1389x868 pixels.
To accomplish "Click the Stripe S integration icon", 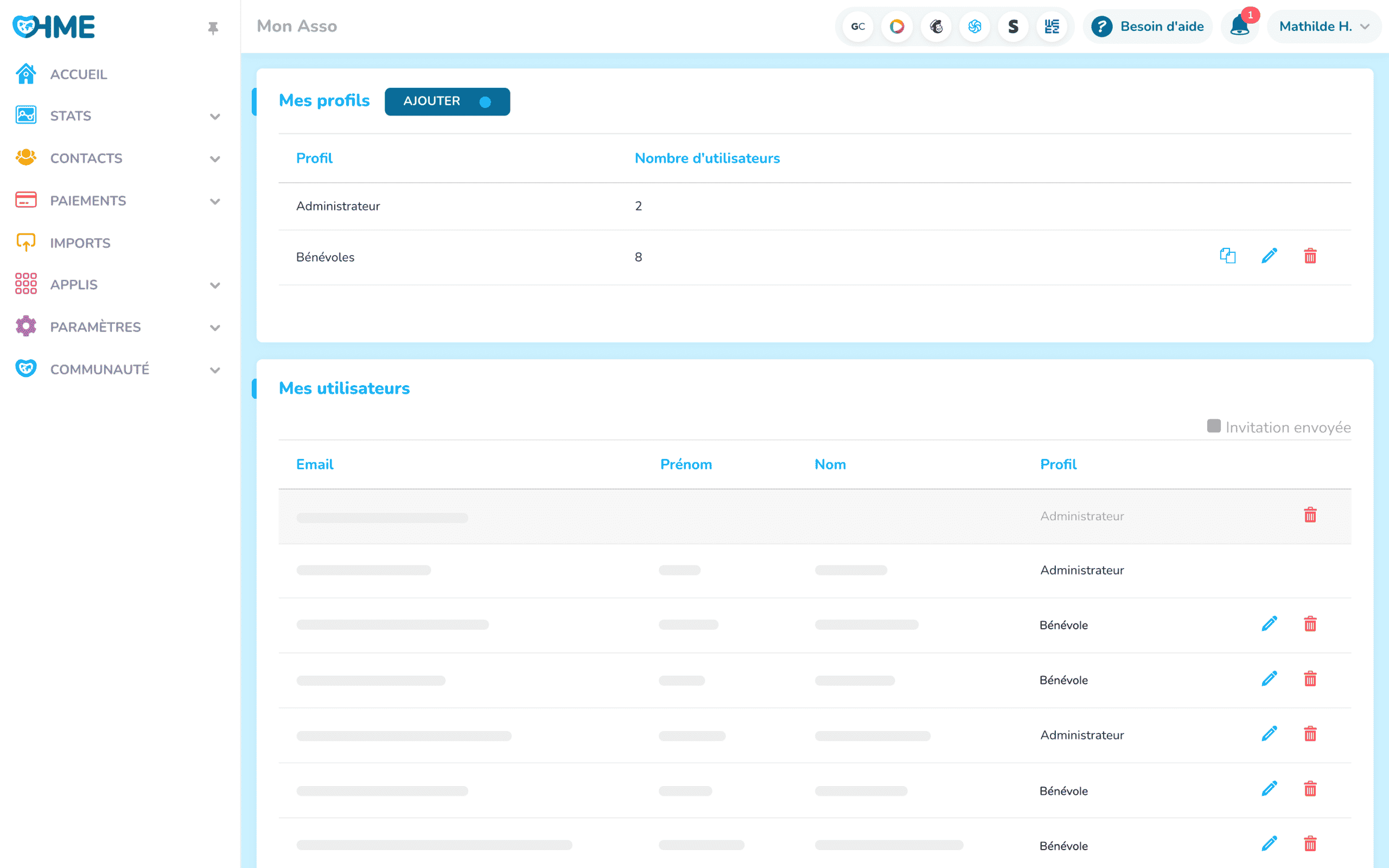I will pos(1013,27).
